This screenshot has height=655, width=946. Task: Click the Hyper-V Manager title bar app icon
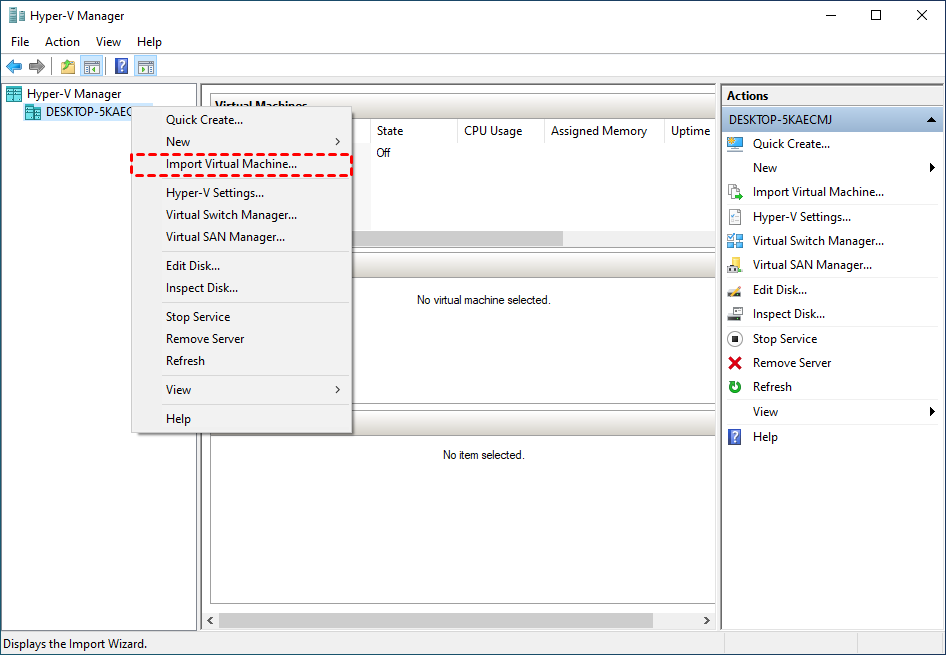pyautogui.click(x=17, y=15)
